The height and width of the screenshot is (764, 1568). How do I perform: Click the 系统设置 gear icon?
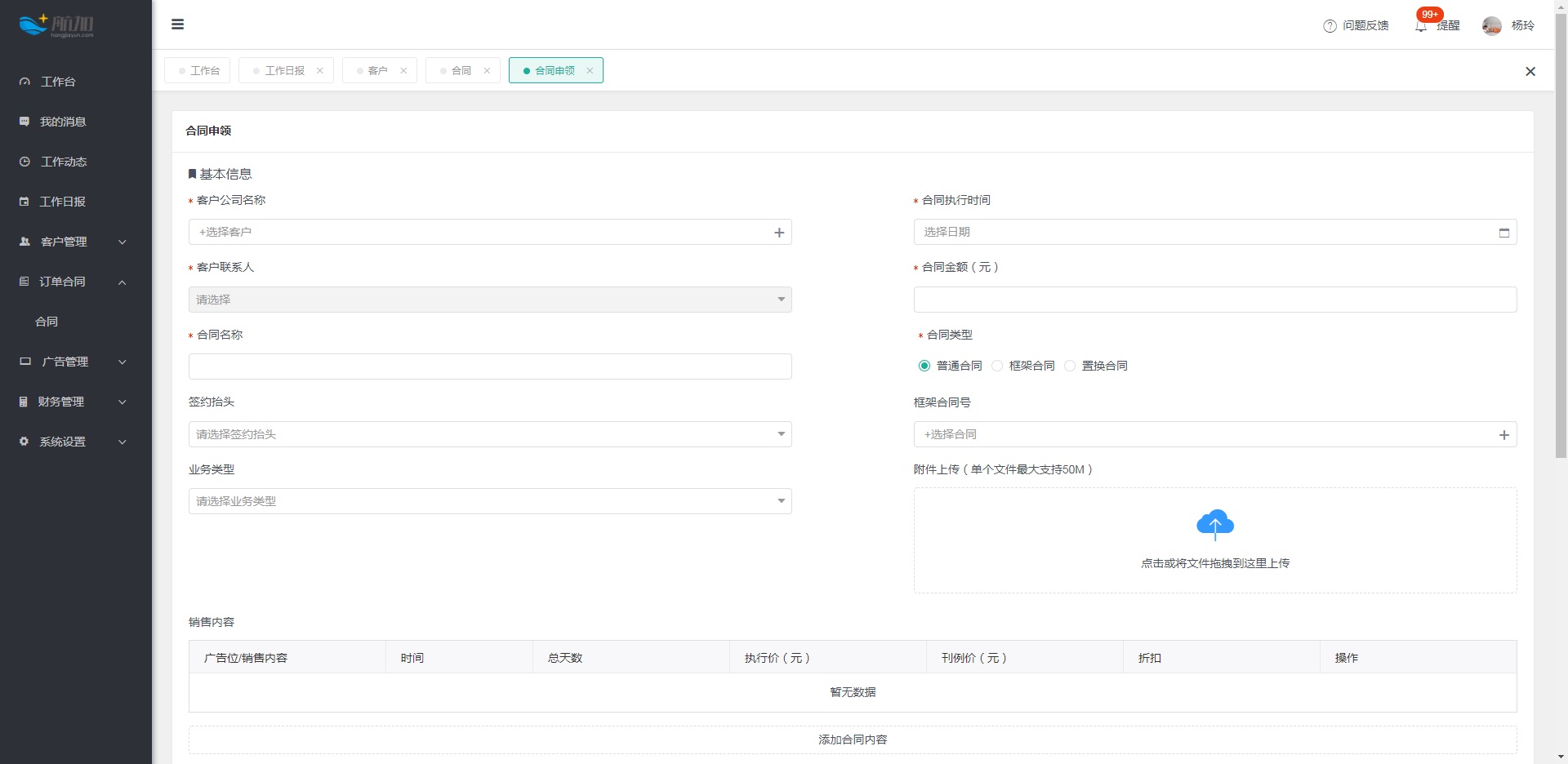[24, 442]
